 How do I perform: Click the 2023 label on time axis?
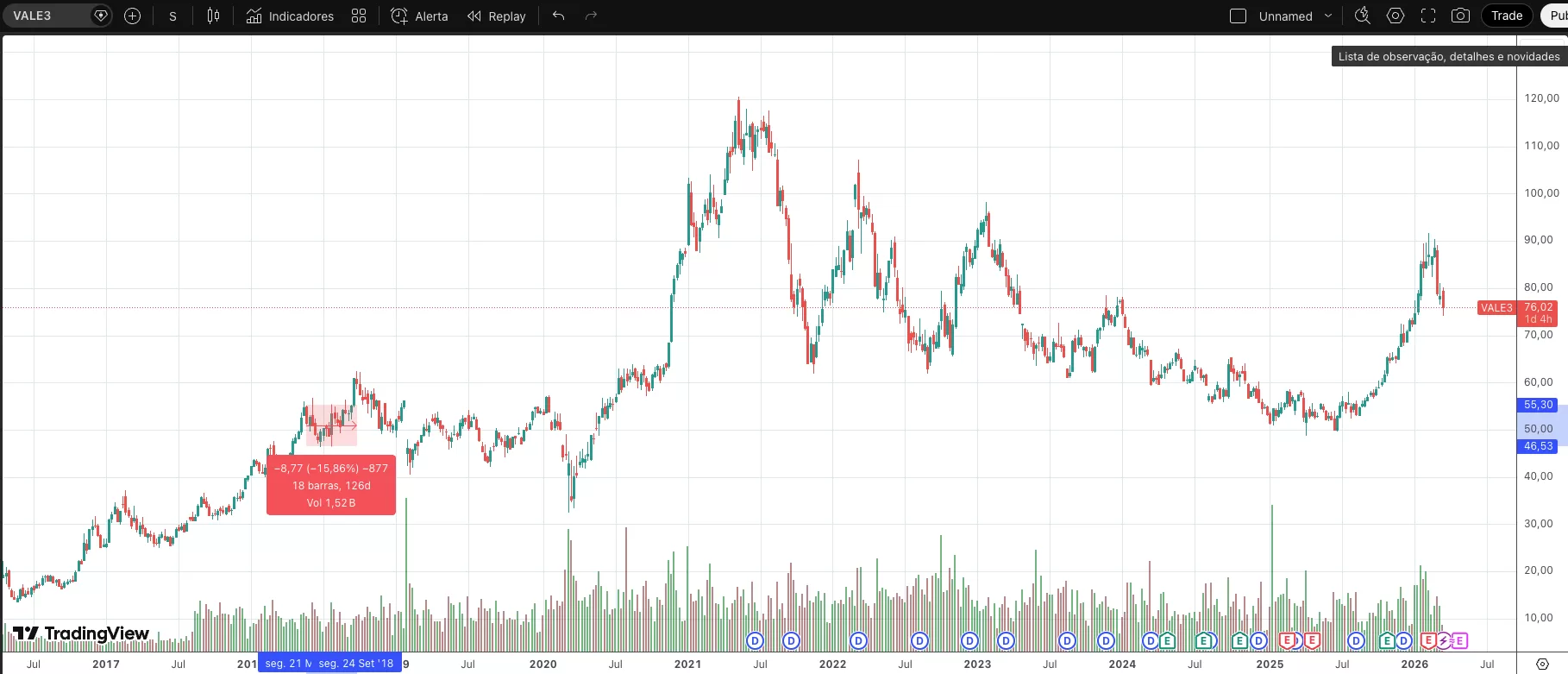[x=977, y=665]
